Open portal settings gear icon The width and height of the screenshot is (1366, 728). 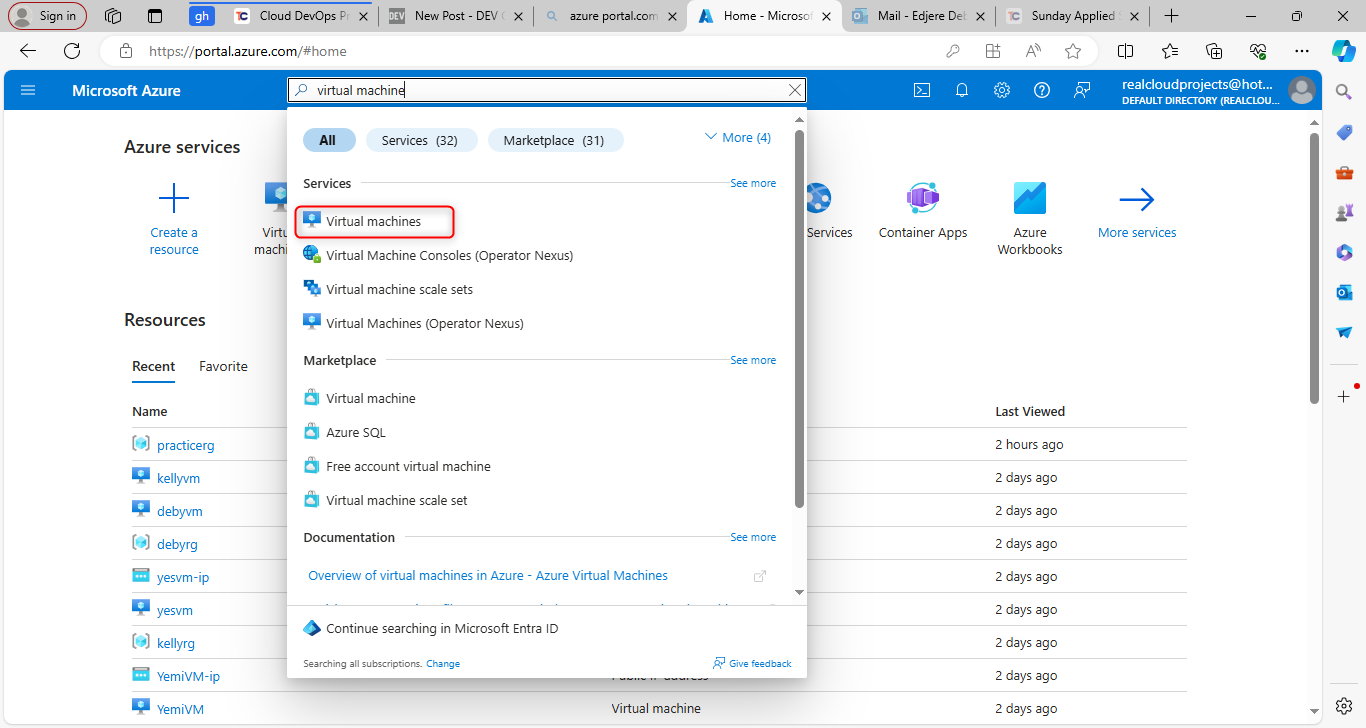click(x=1002, y=90)
